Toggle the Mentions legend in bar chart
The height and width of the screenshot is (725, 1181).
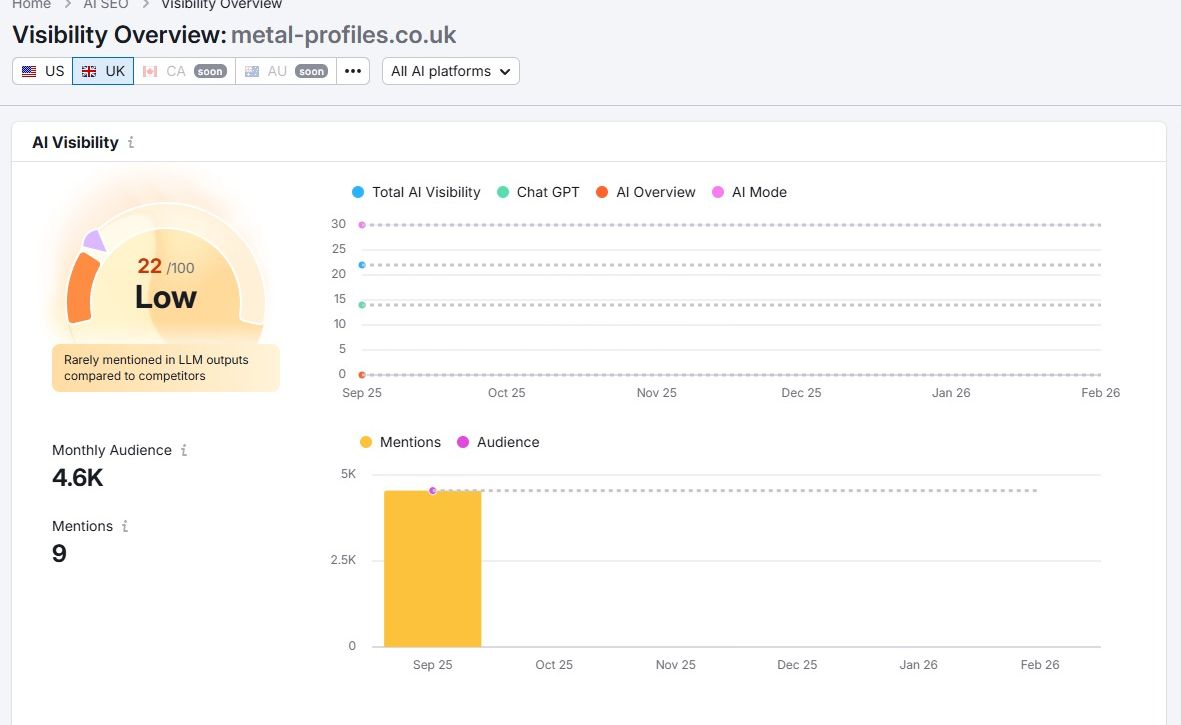coord(400,442)
